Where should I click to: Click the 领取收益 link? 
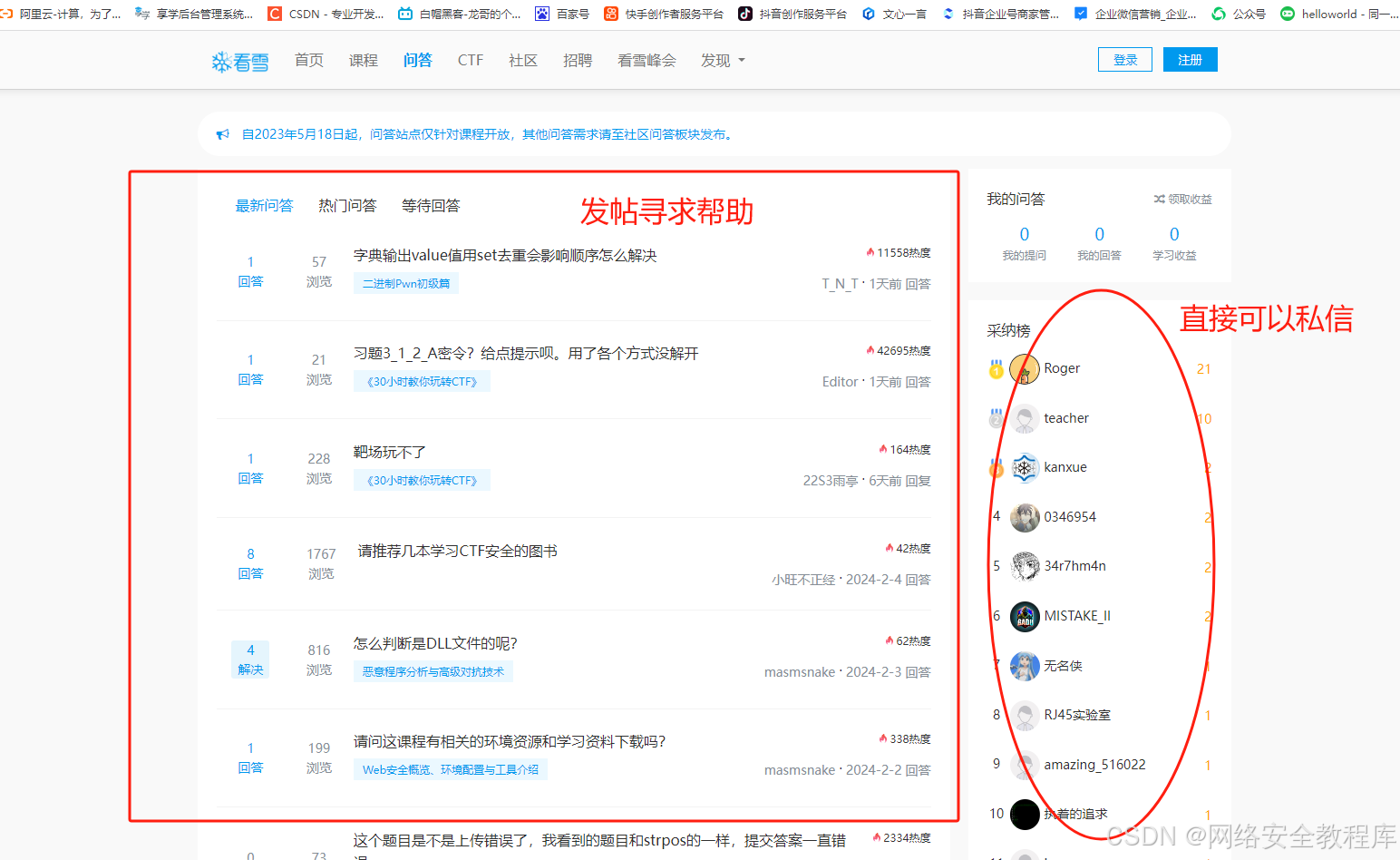point(1190,199)
